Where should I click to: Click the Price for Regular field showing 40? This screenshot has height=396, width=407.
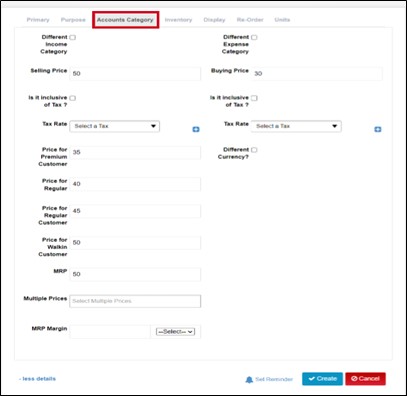135,184
